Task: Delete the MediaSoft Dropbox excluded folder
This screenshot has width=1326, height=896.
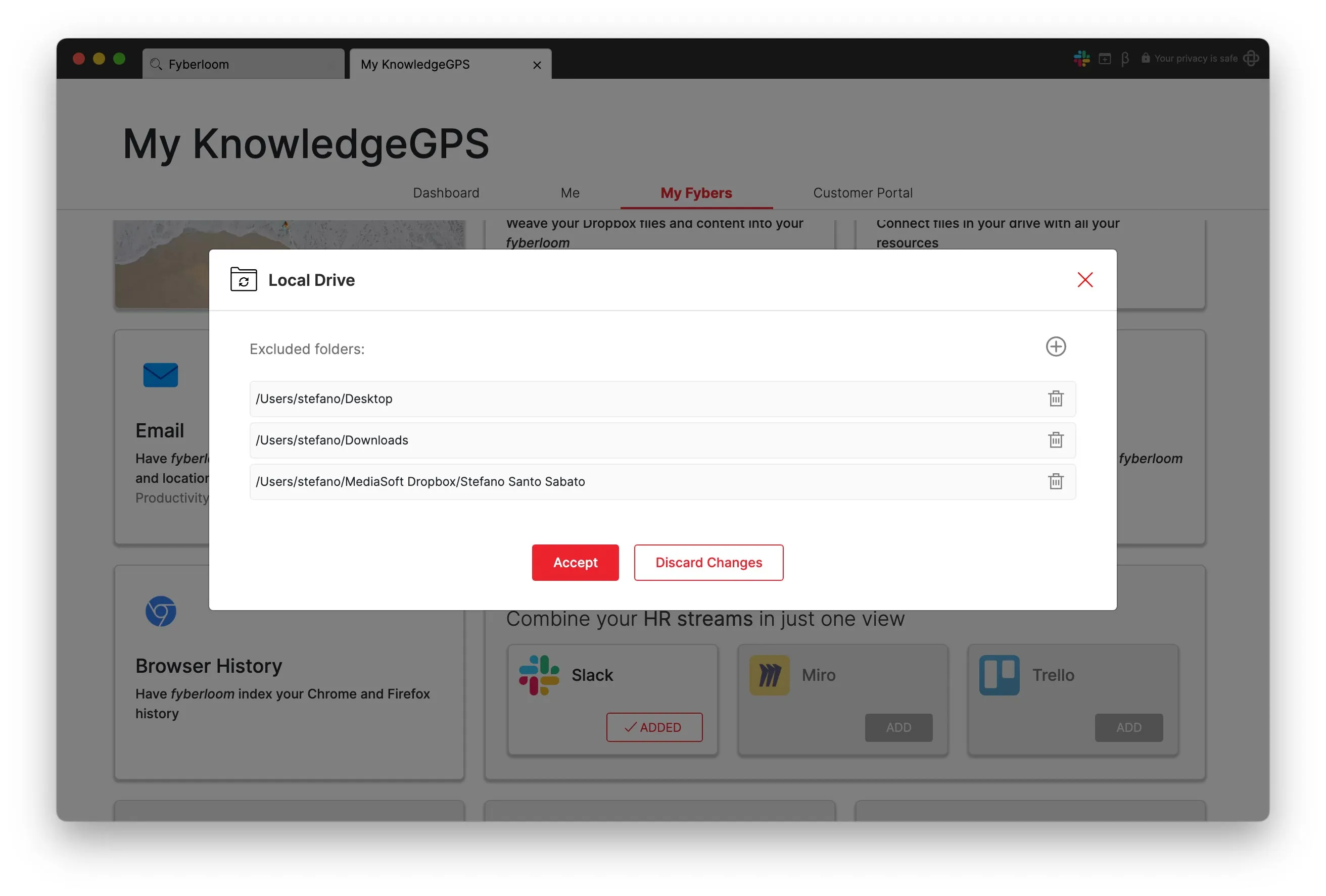Action: (1055, 481)
